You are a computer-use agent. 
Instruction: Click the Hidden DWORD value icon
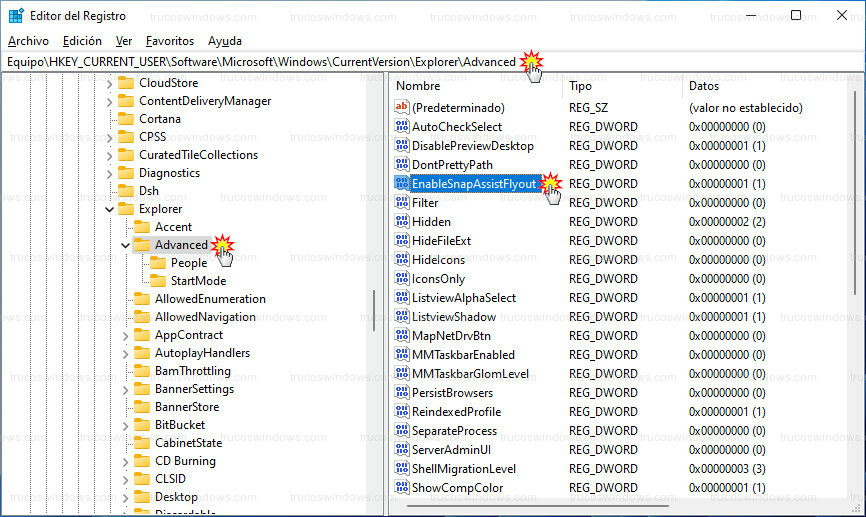pyautogui.click(x=402, y=222)
